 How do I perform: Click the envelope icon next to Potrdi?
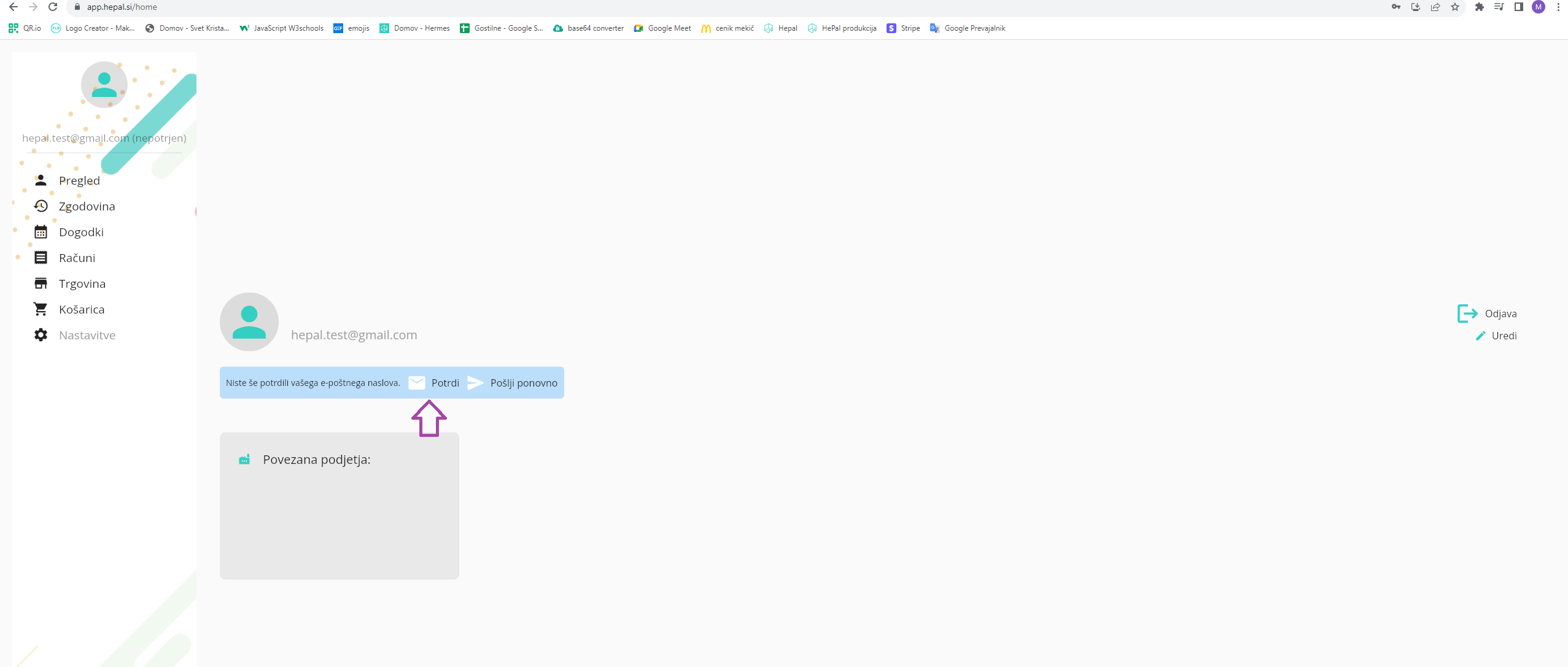coord(417,383)
